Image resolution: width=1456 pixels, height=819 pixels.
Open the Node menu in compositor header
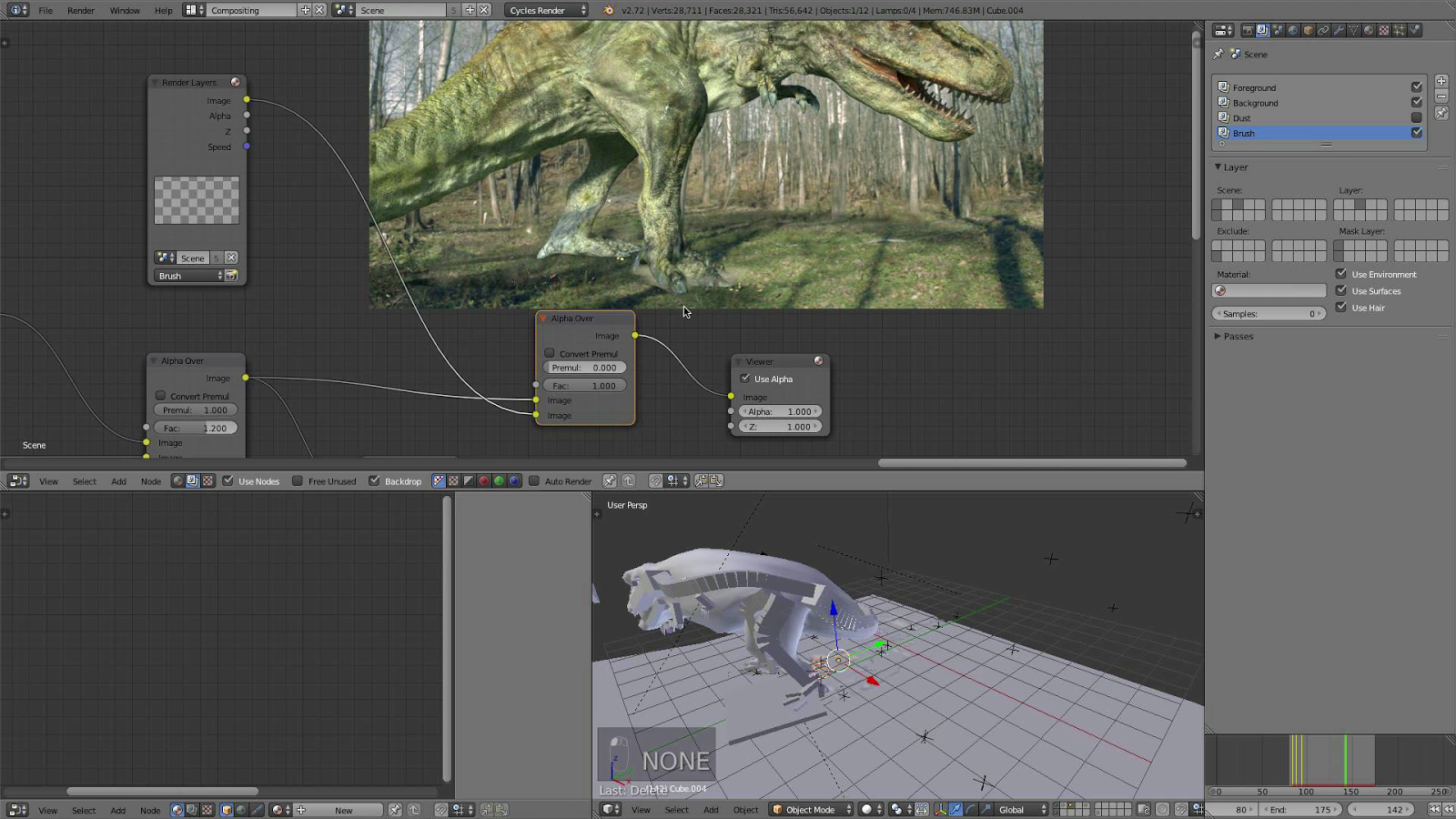pyautogui.click(x=151, y=480)
